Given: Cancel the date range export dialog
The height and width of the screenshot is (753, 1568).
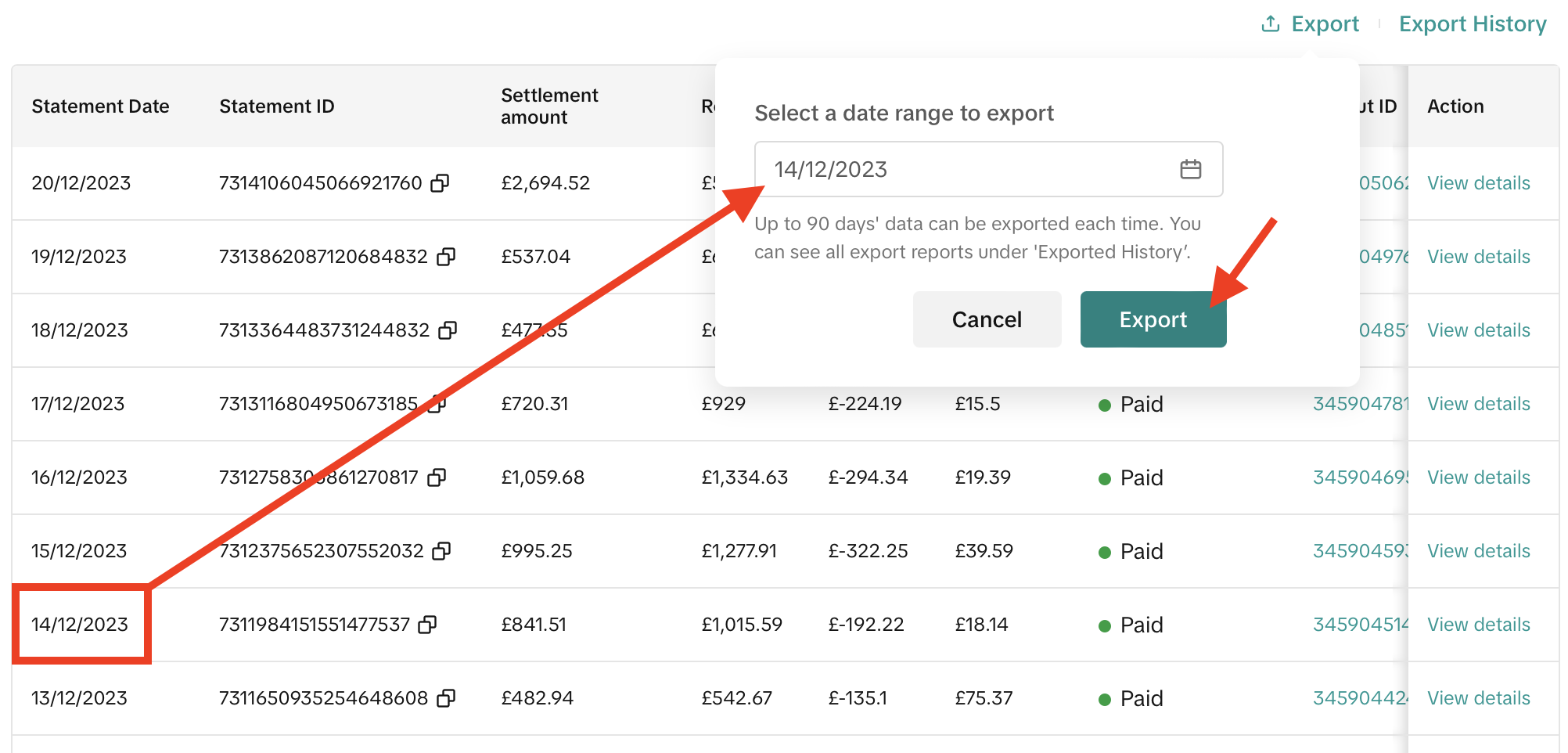Looking at the screenshot, I should point(987,319).
